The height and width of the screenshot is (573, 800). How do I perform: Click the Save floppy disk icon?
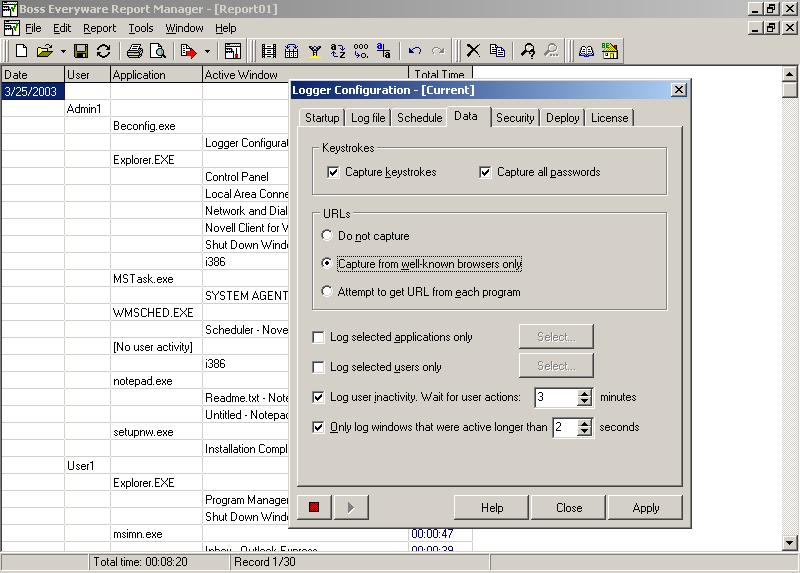coord(81,51)
